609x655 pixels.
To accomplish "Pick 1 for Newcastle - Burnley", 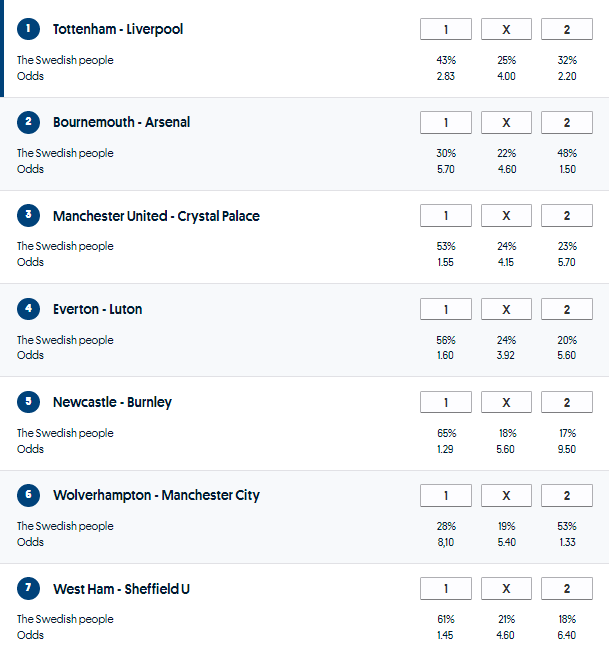I will click(446, 403).
